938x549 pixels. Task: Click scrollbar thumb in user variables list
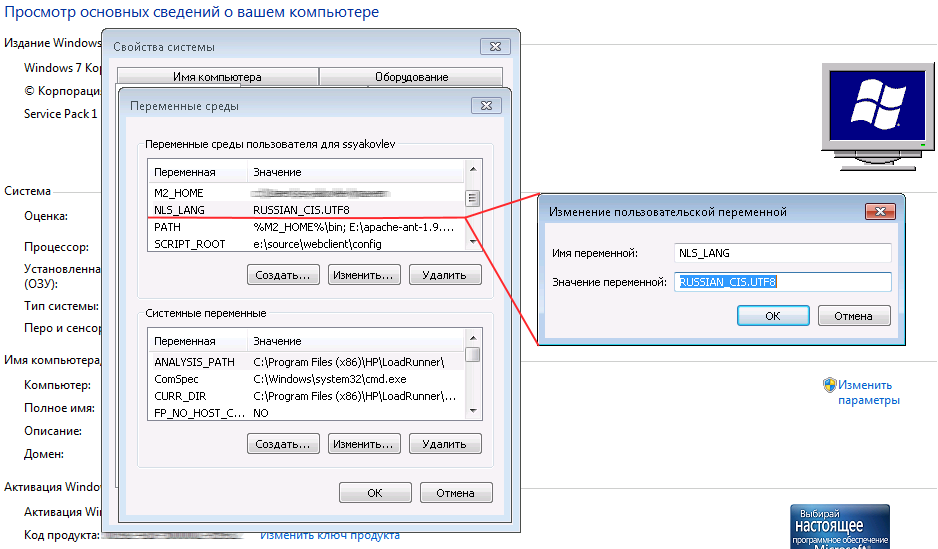[473, 197]
